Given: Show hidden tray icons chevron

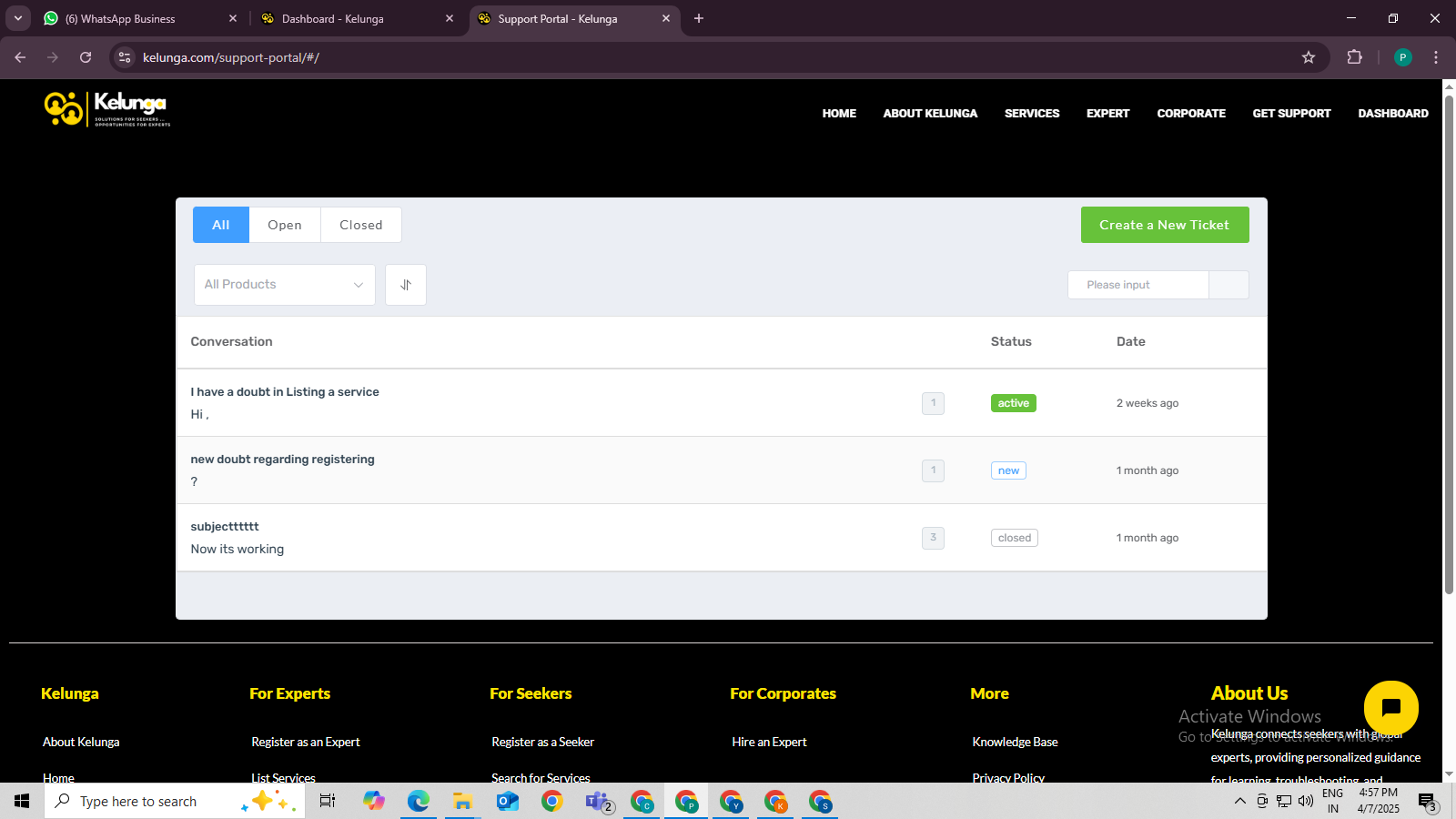Looking at the screenshot, I should [1239, 801].
